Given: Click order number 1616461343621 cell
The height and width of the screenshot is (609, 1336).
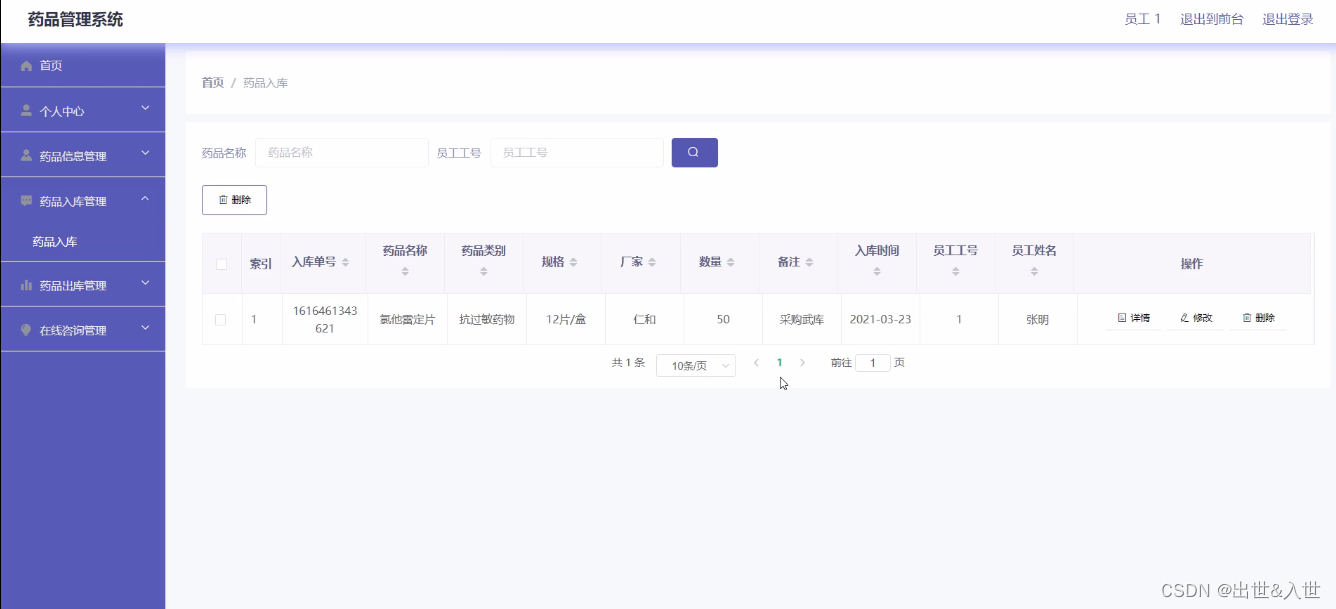Looking at the screenshot, I should pyautogui.click(x=324, y=319).
